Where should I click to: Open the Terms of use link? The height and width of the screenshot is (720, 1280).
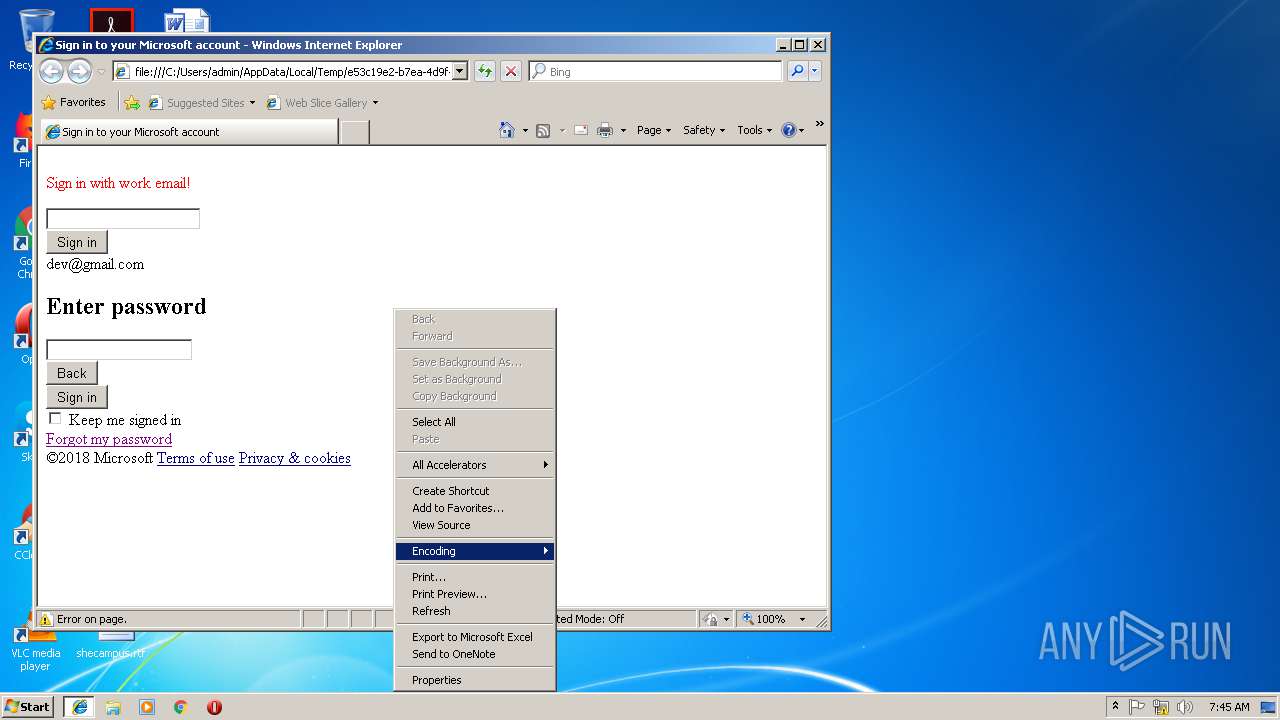point(196,458)
